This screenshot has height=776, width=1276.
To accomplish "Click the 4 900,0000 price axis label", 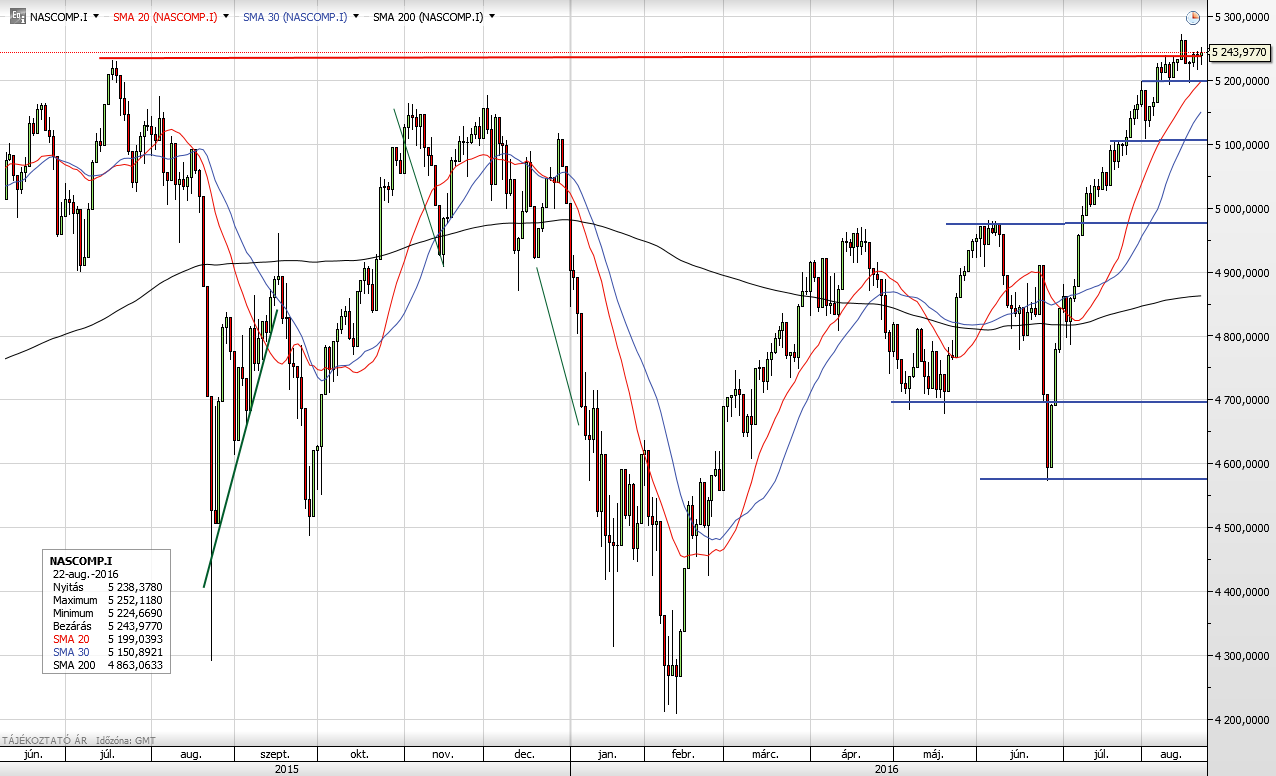I will click(x=1240, y=273).
